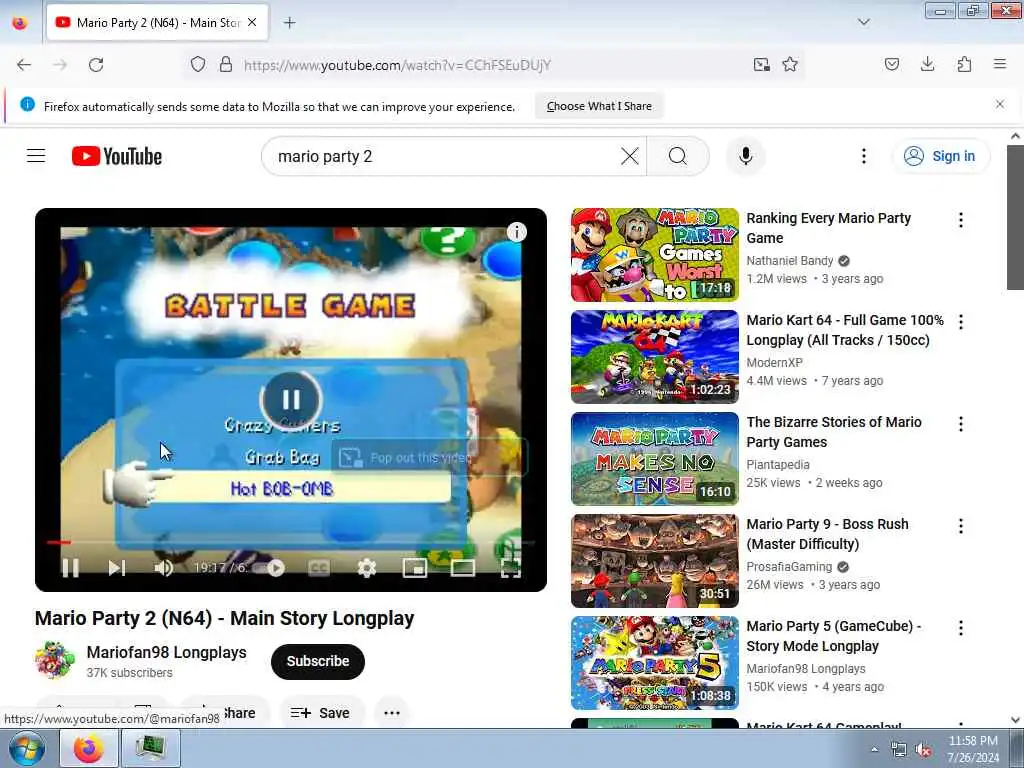This screenshot has height=768, width=1024.
Task: Click Choose What I Share button
Action: pyautogui.click(x=599, y=106)
